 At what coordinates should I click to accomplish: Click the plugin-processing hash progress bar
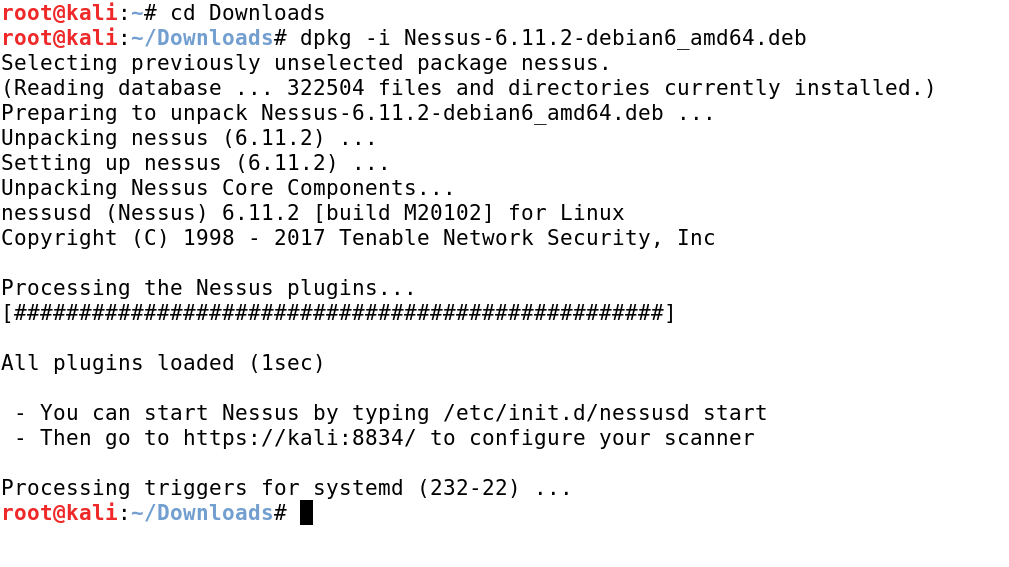pyautogui.click(x=338, y=313)
